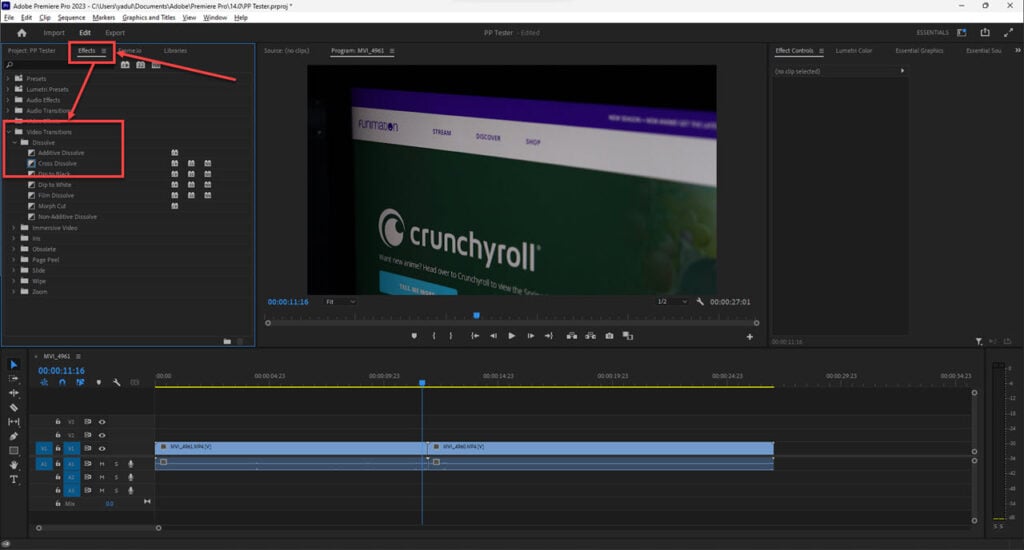Click the Lift button
The width and height of the screenshot is (1024, 550).
coord(572,336)
